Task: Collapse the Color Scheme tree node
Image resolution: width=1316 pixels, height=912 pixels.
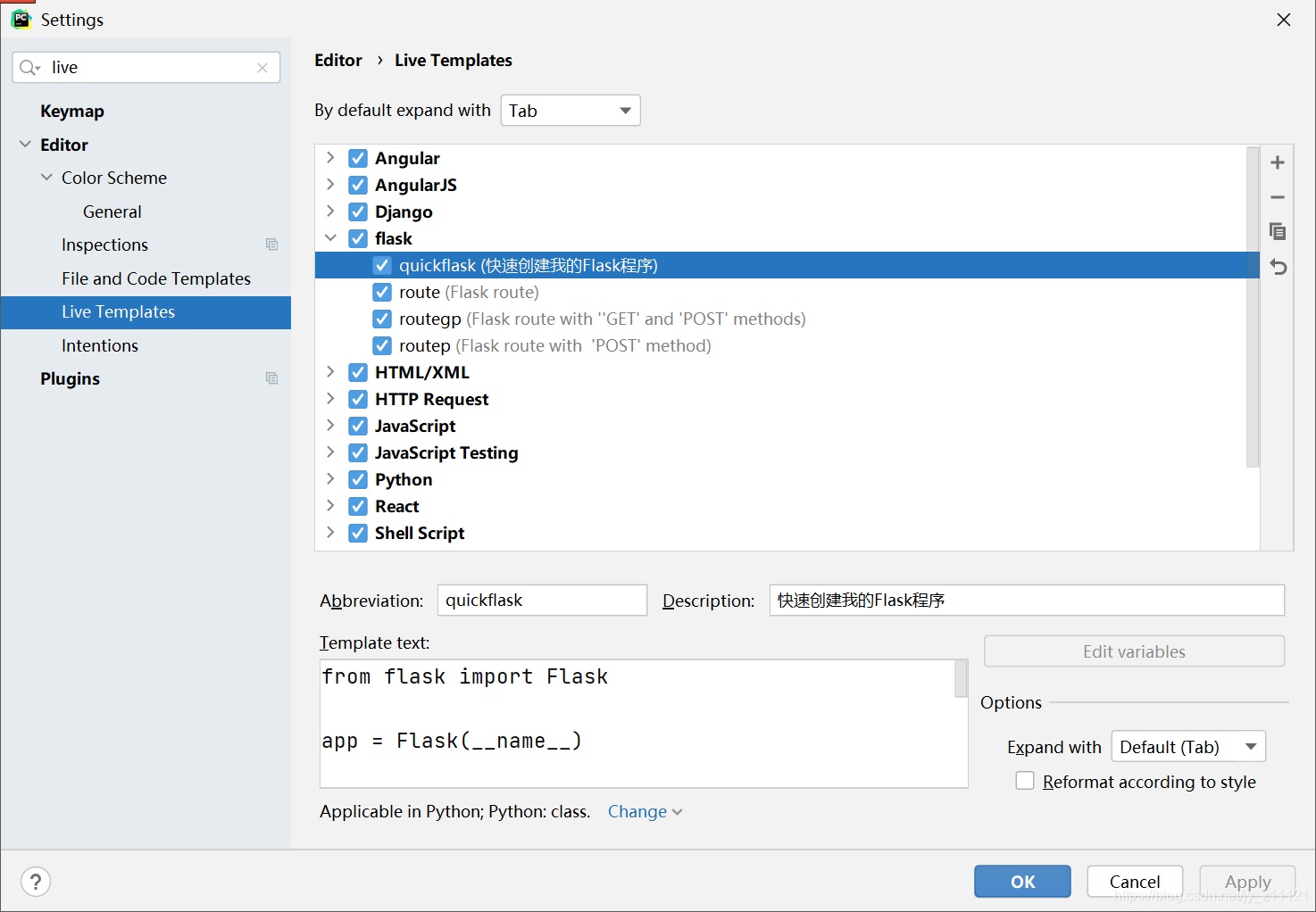Action: point(46,178)
